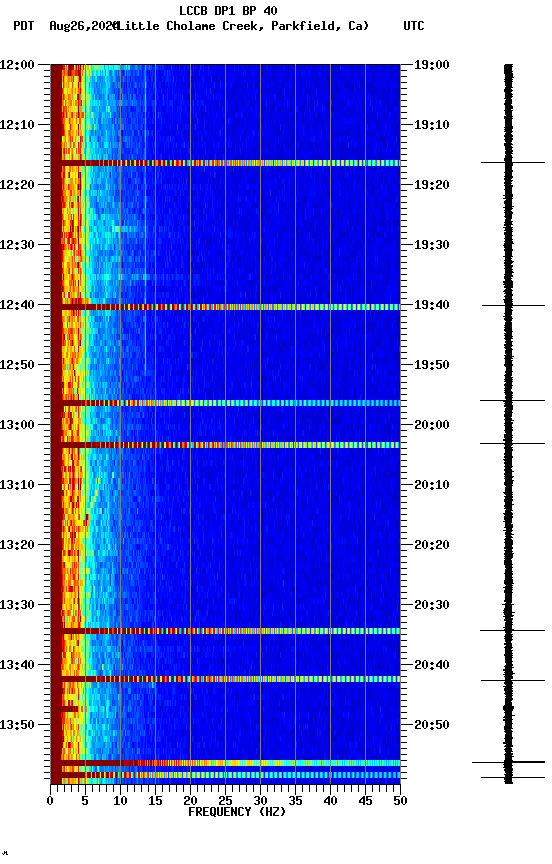The width and height of the screenshot is (552, 864).
Task: Click the '5' frequency axis tick label
Action: 85,801
